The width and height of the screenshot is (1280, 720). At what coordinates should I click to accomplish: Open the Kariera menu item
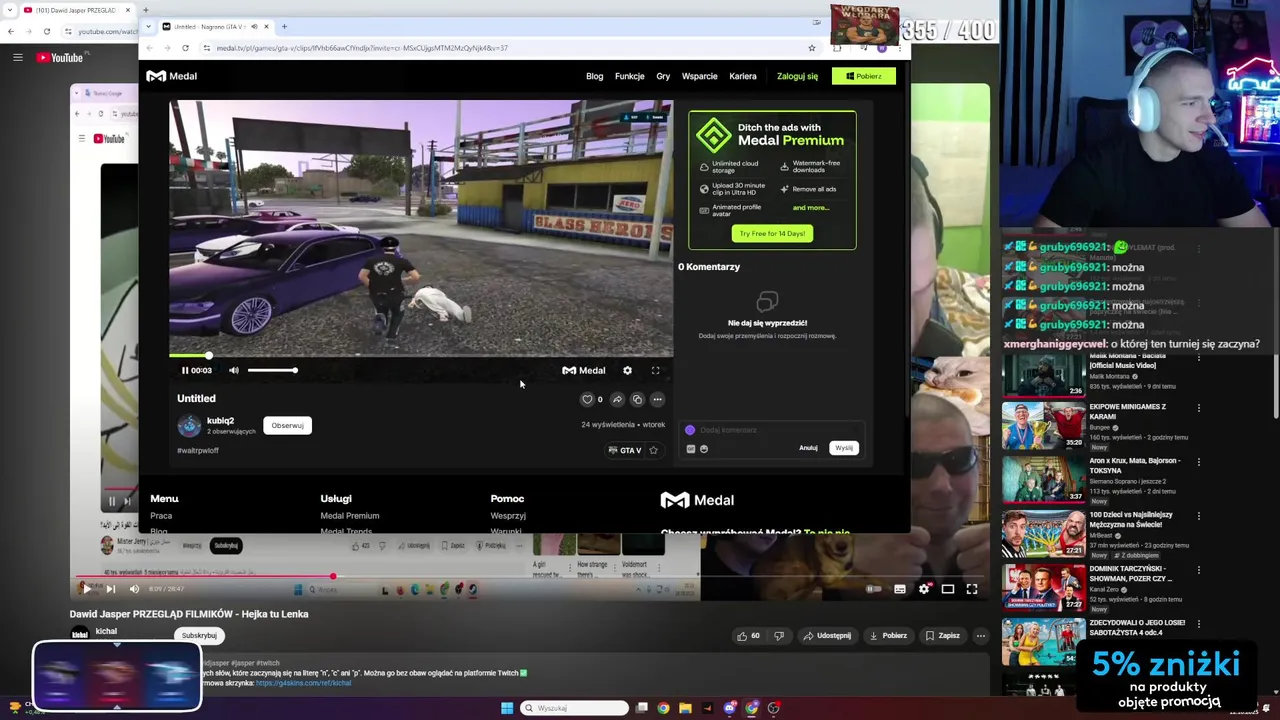pyautogui.click(x=742, y=76)
